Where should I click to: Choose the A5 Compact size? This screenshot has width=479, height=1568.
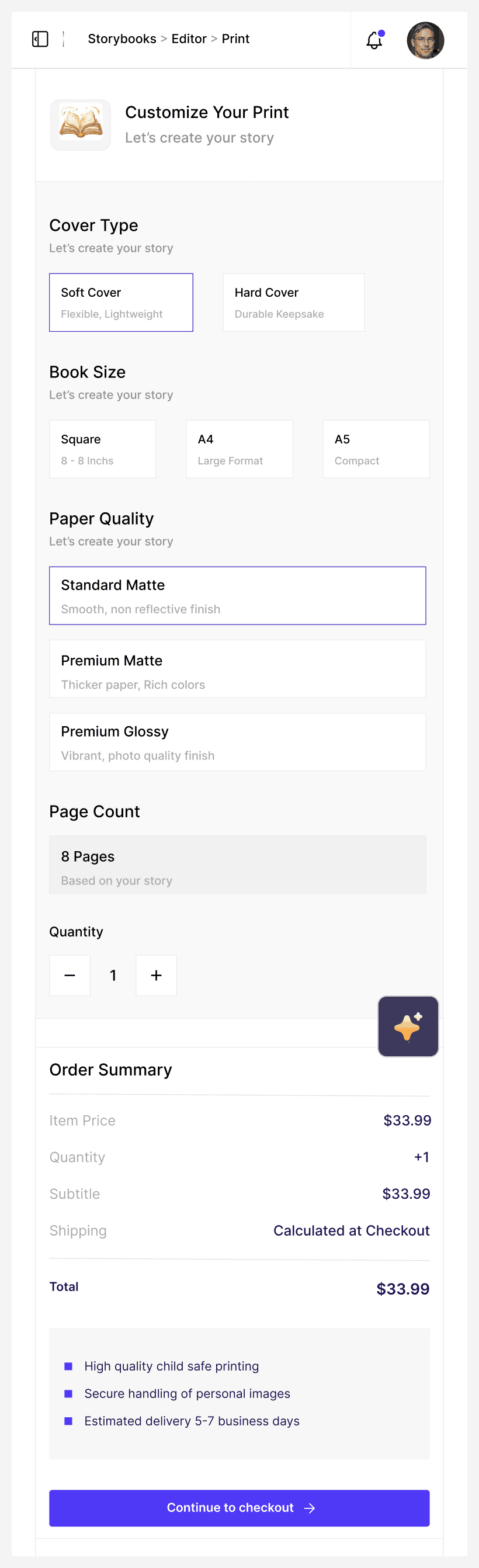coord(376,449)
